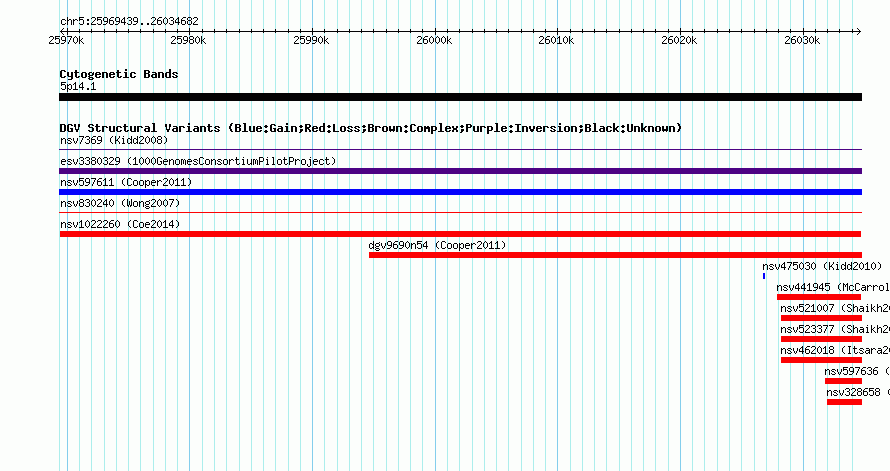This screenshot has width=890, height=471.
Task: Click the black 5p14.1 cytogenetic band bar
Action: [x=460, y=97]
